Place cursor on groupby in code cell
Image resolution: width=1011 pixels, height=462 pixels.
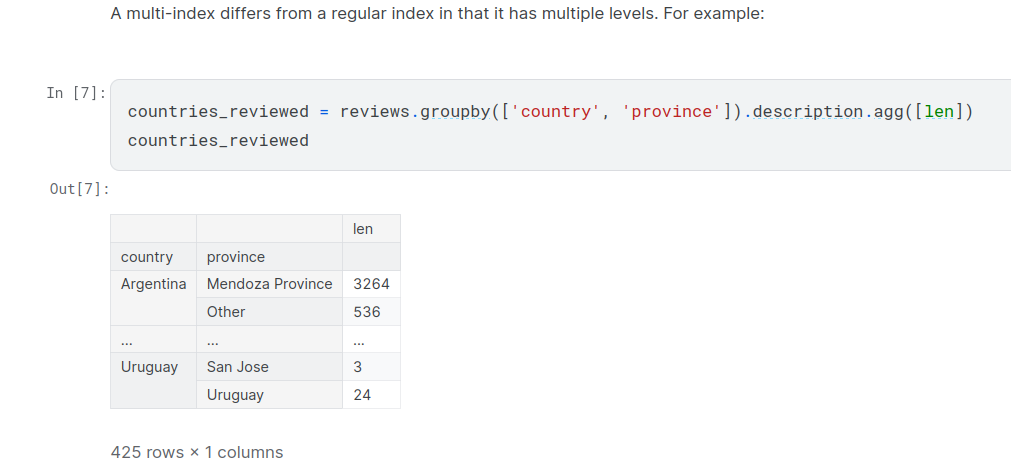pos(455,111)
